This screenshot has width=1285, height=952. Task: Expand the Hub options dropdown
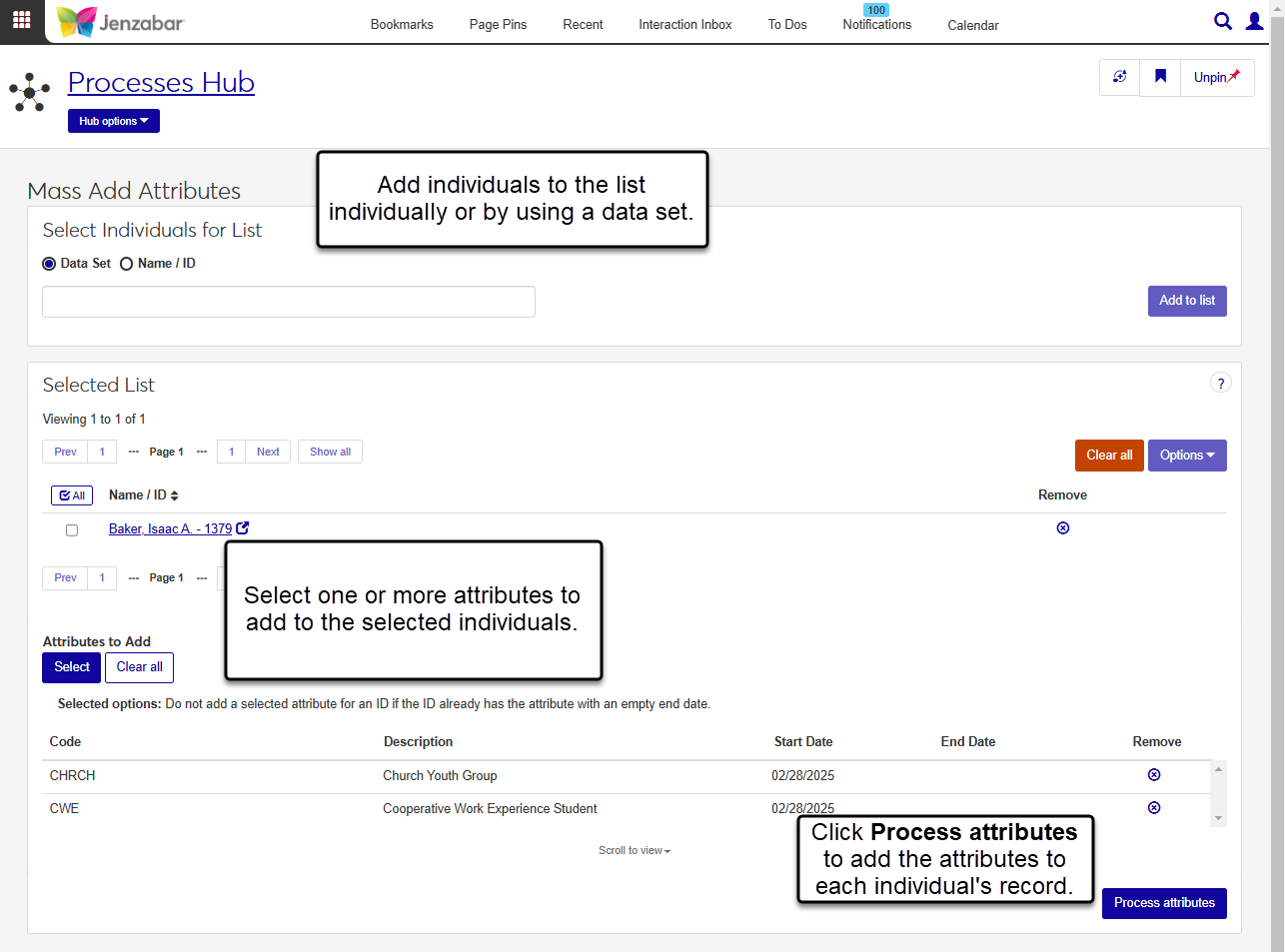(x=113, y=121)
